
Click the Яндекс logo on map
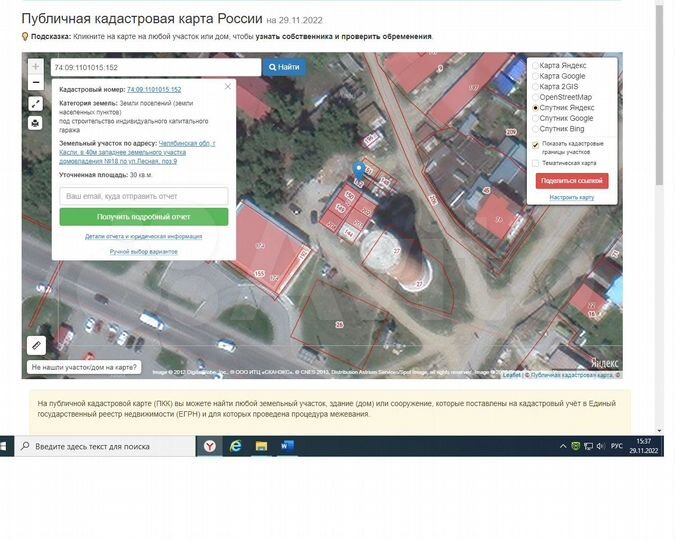point(604,363)
